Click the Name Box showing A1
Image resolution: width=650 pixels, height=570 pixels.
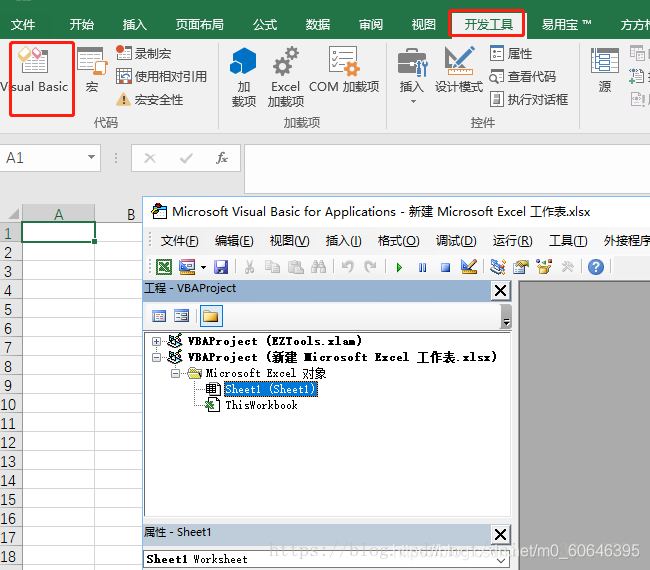[x=44, y=158]
